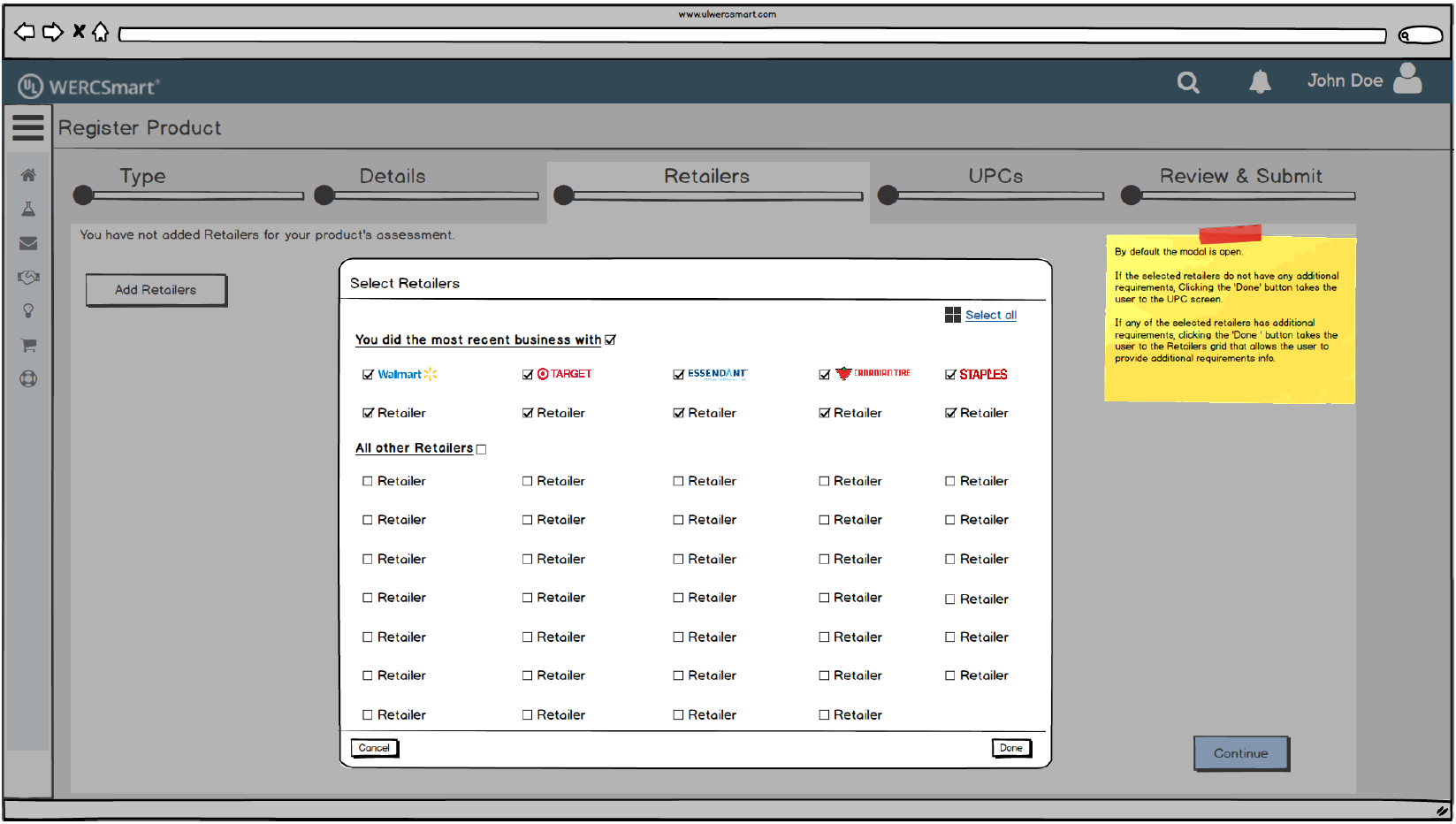
Task: Go to the Review & Submit step
Action: click(1240, 177)
